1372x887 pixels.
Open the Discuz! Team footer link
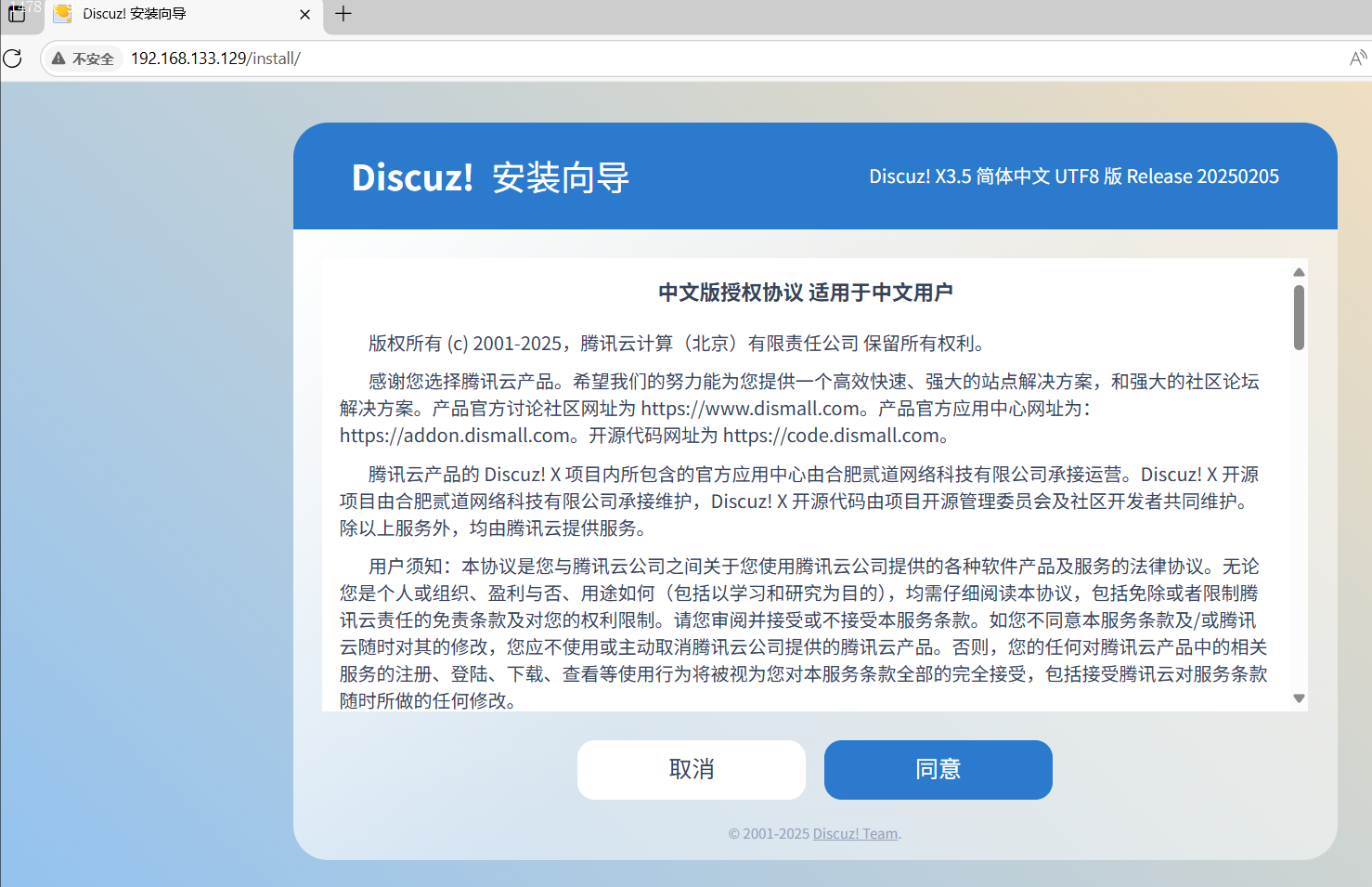pyautogui.click(x=855, y=834)
